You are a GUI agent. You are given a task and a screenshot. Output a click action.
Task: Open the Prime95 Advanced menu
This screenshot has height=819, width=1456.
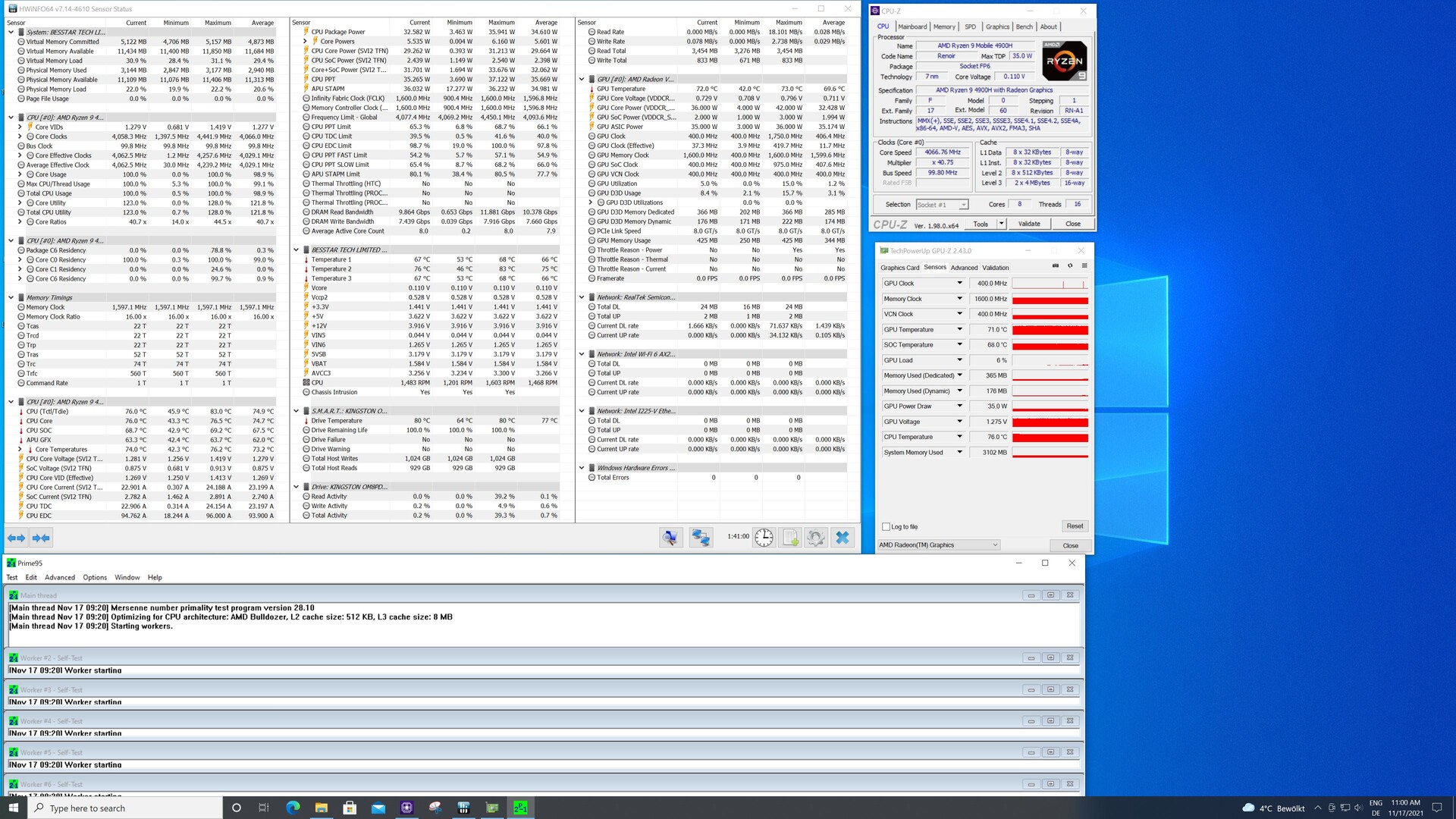point(60,577)
